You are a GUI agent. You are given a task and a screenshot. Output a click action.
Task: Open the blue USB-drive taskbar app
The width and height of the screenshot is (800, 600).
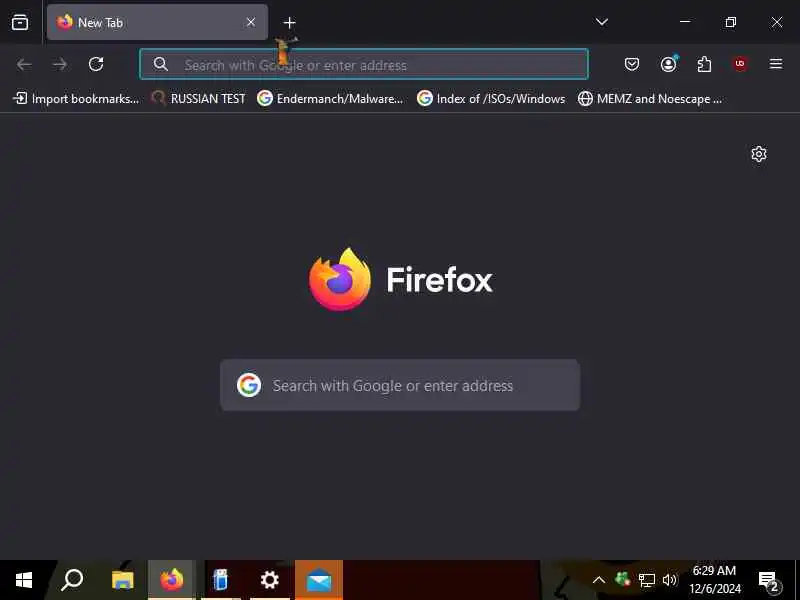tap(220, 580)
